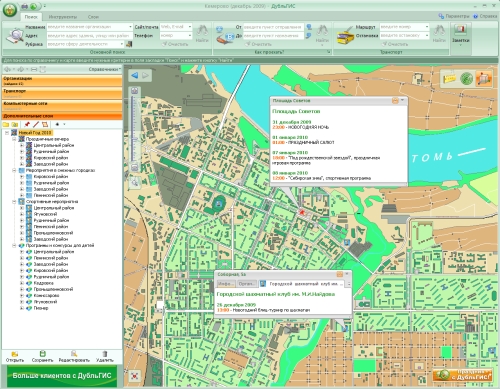Open the Рубрика field dropdown arrow
This screenshot has width=500, height=389.
[122, 44]
